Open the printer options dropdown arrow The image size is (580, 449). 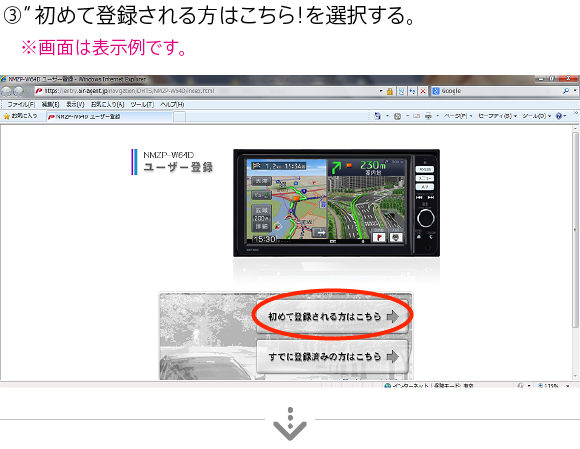point(438,116)
